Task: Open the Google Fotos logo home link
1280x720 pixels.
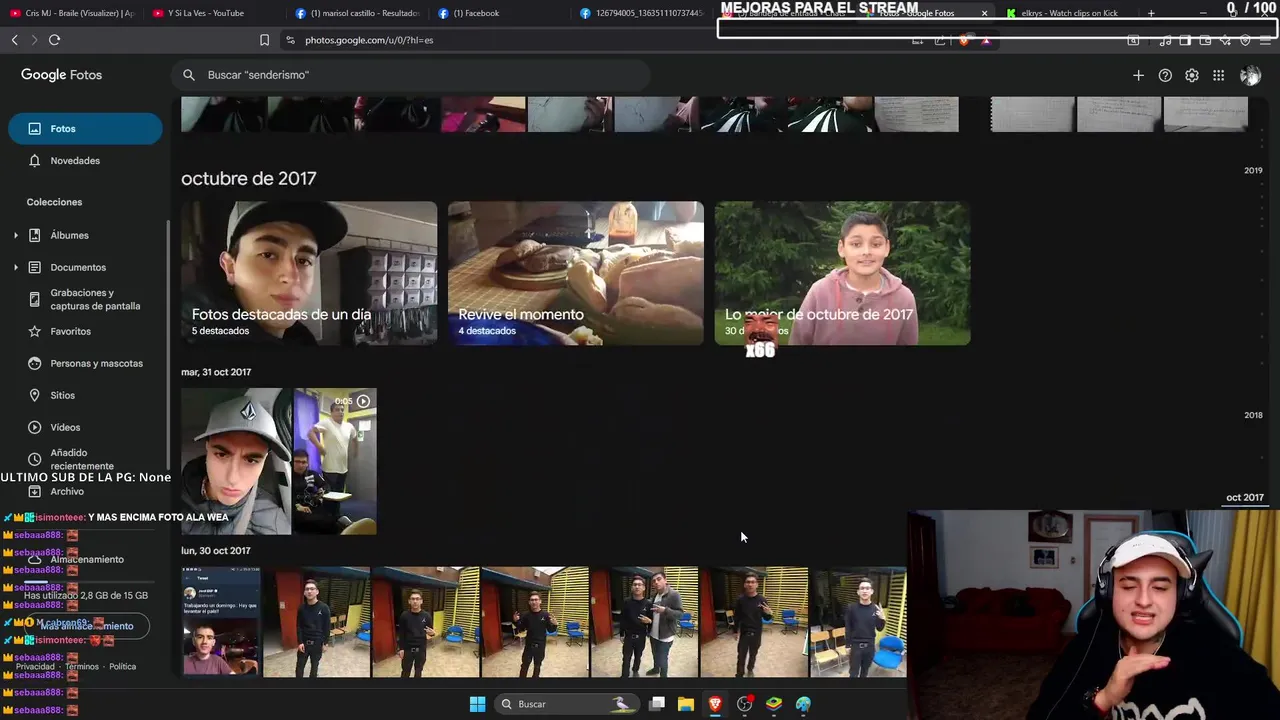Action: 61,75
